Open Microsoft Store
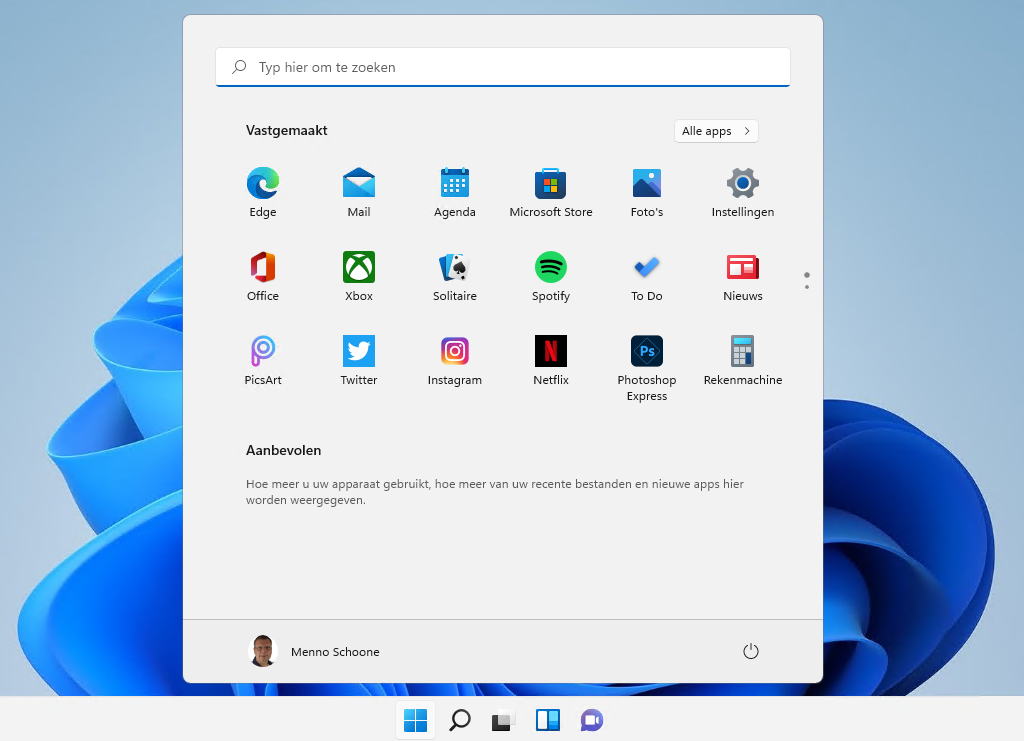This screenshot has height=741, width=1024. click(x=551, y=193)
